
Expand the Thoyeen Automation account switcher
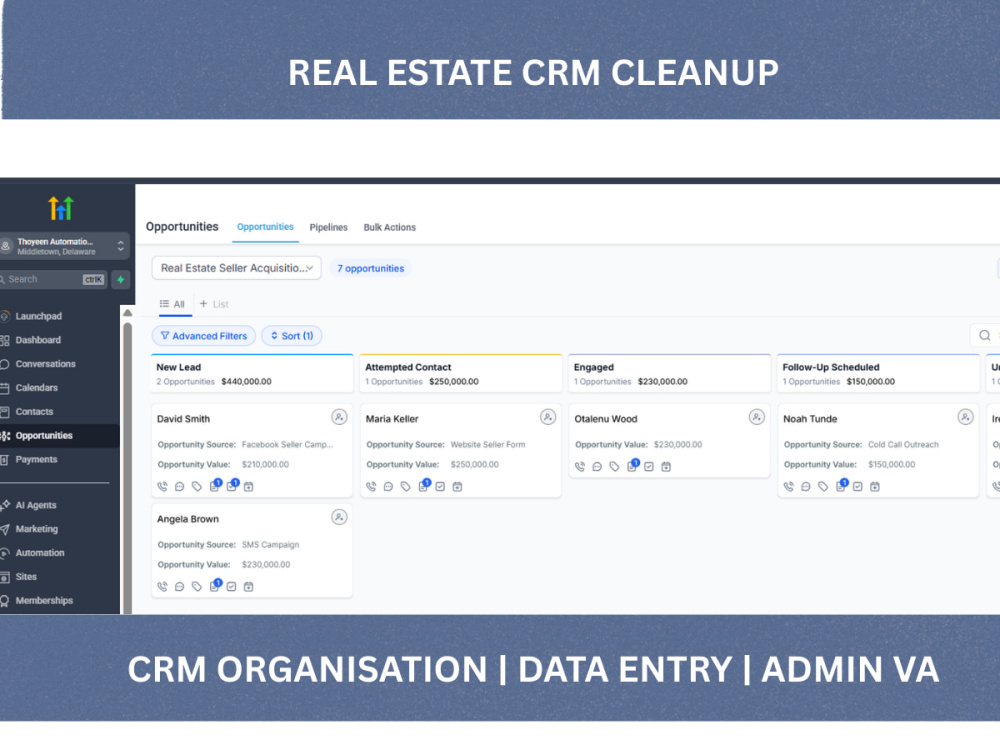click(x=64, y=246)
